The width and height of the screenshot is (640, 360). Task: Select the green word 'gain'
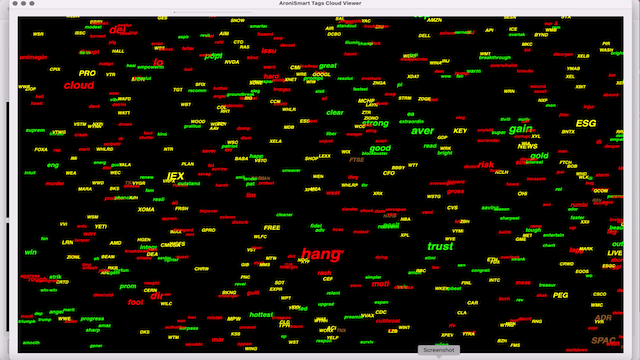tap(520, 129)
